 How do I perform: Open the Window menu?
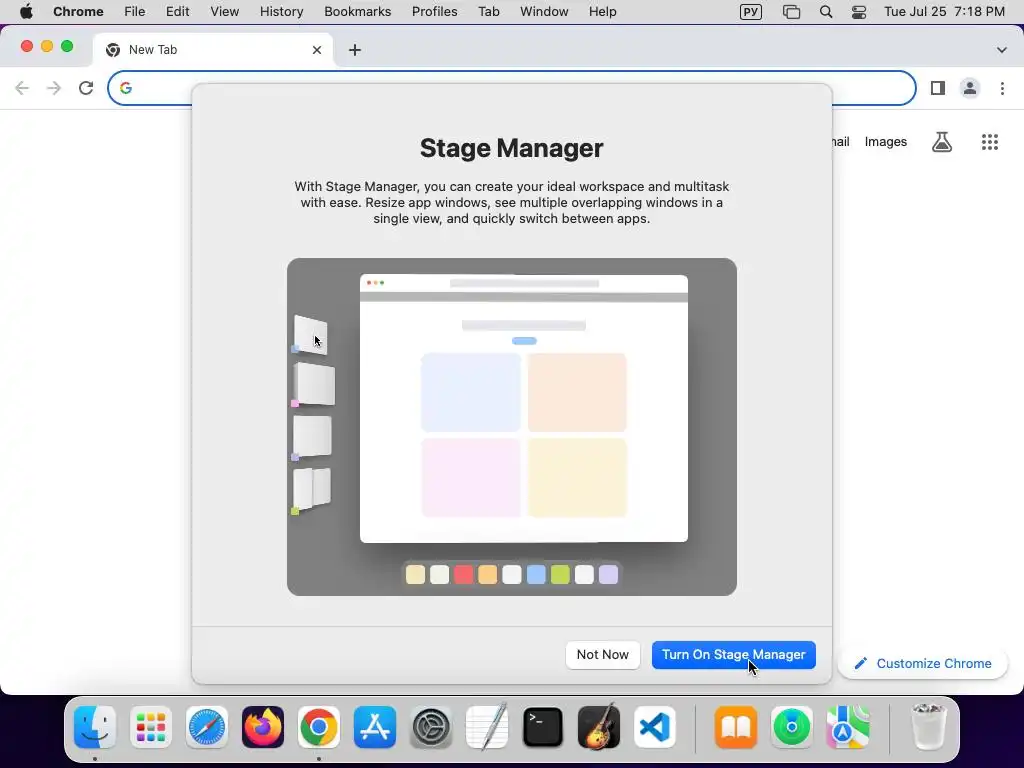coord(544,12)
